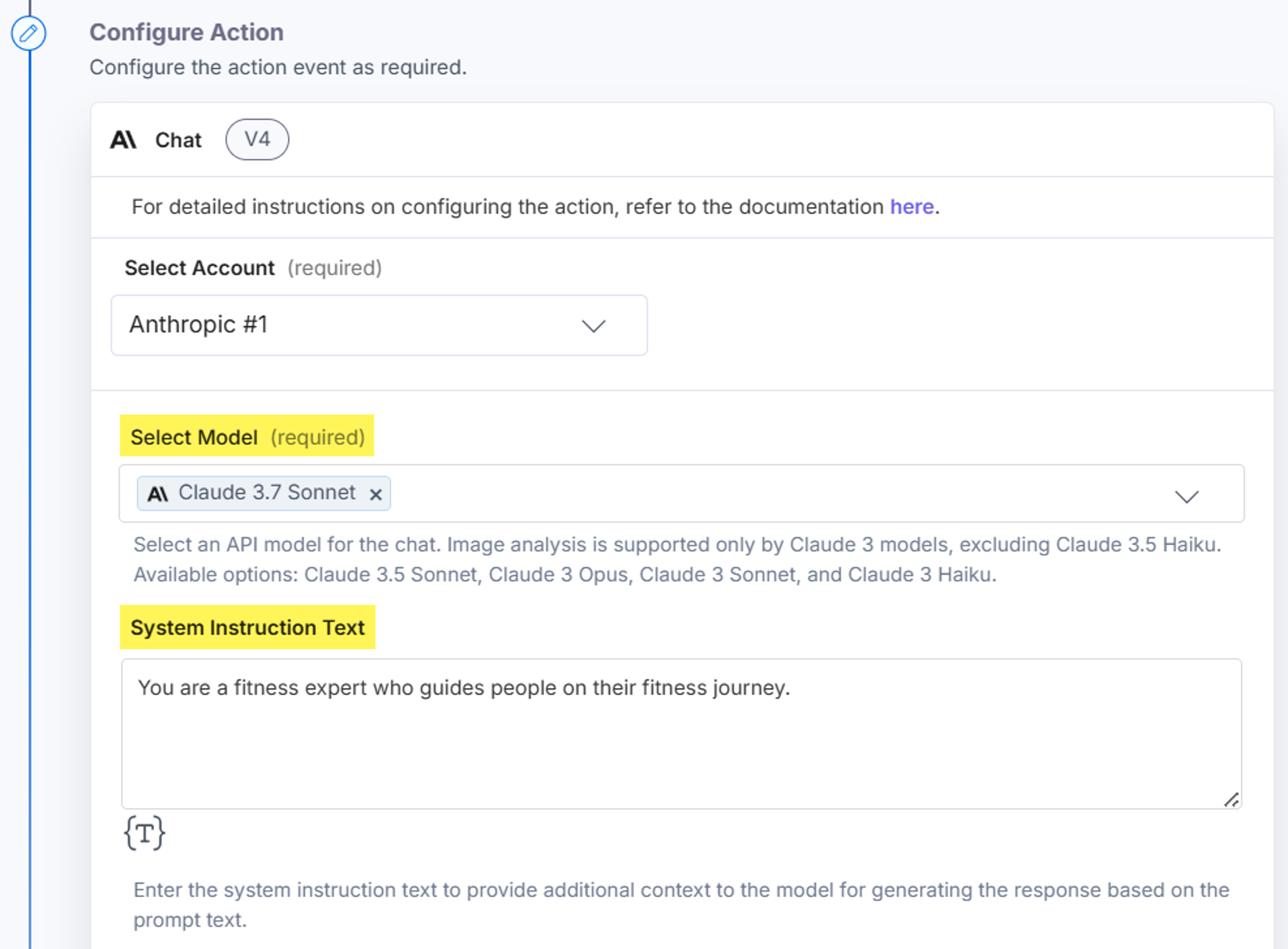
Task: Open the Select Account dropdown
Action: pyautogui.click(x=379, y=325)
